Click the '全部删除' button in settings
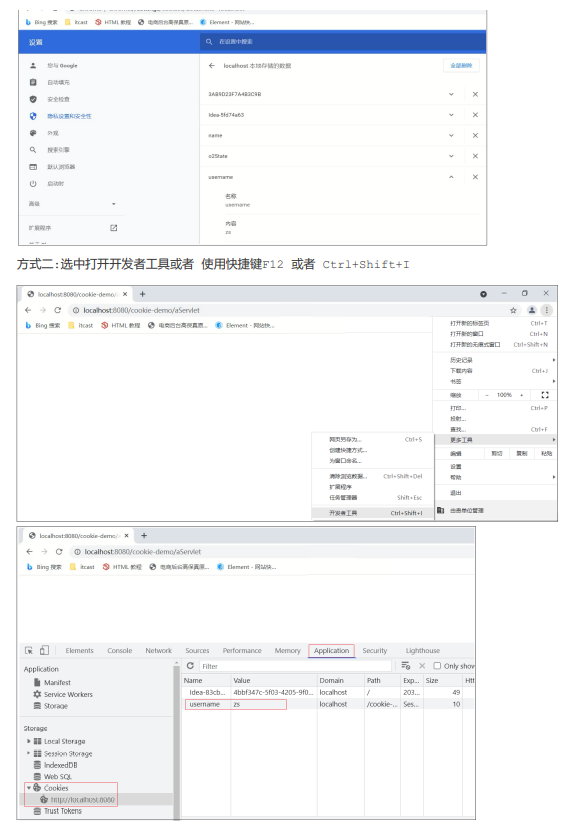This screenshot has height=825, width=584. pyautogui.click(x=461, y=66)
